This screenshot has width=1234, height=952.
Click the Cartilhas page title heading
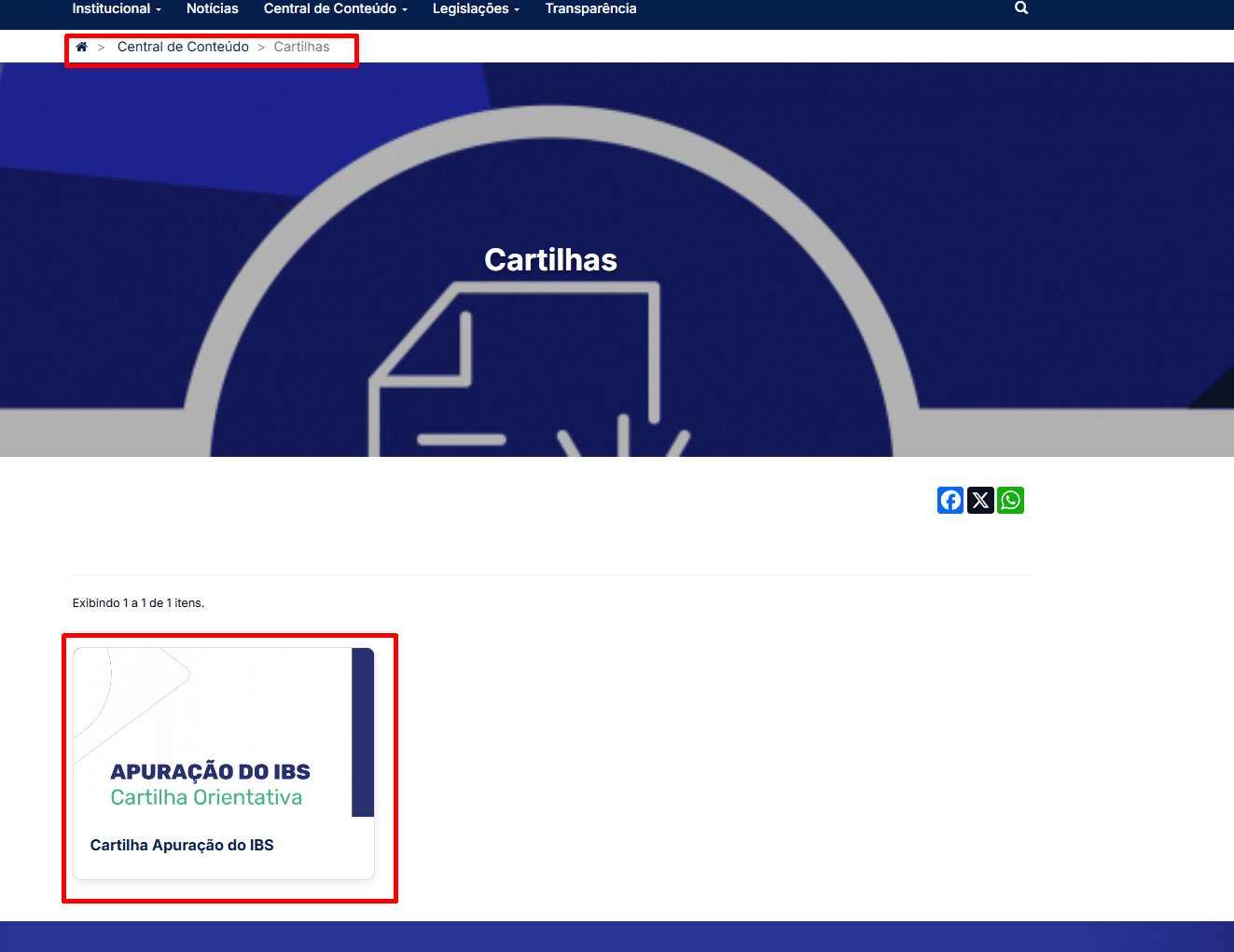(550, 260)
